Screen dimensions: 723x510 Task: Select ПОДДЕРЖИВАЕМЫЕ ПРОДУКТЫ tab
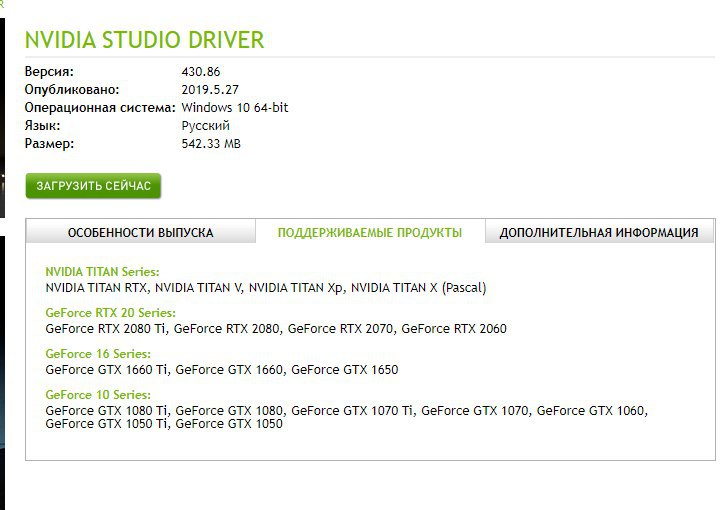pyautogui.click(x=370, y=232)
